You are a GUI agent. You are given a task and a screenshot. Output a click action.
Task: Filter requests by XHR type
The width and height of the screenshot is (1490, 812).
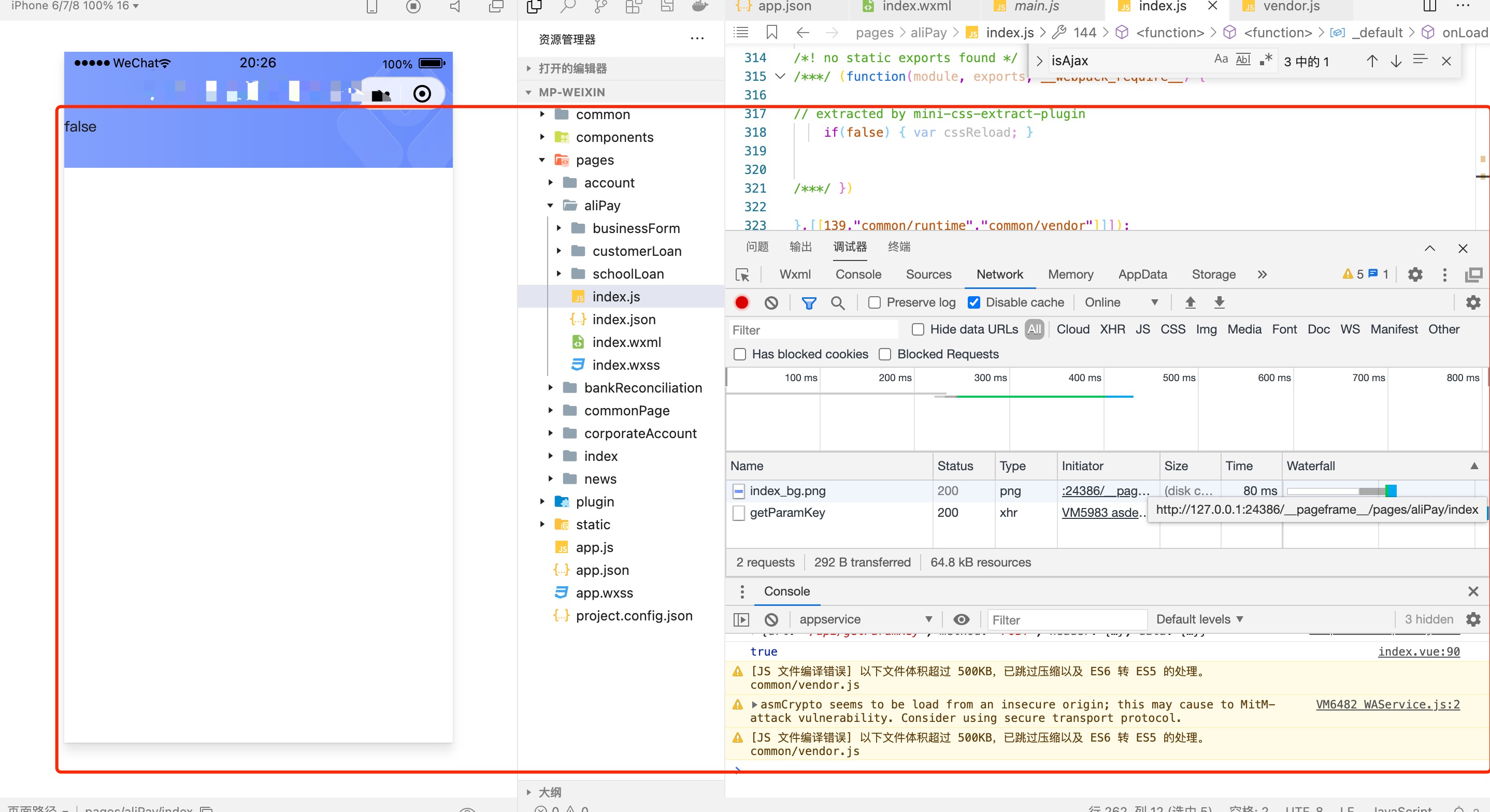pos(1112,330)
